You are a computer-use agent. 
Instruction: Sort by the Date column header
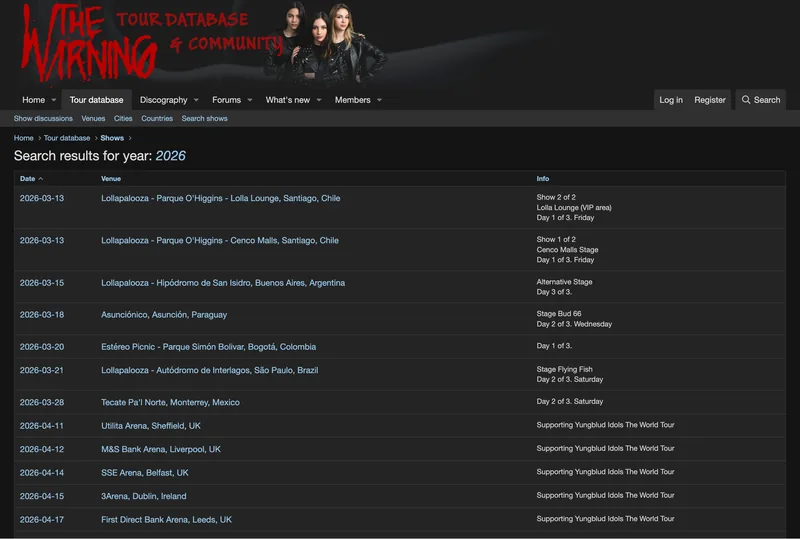[27, 179]
